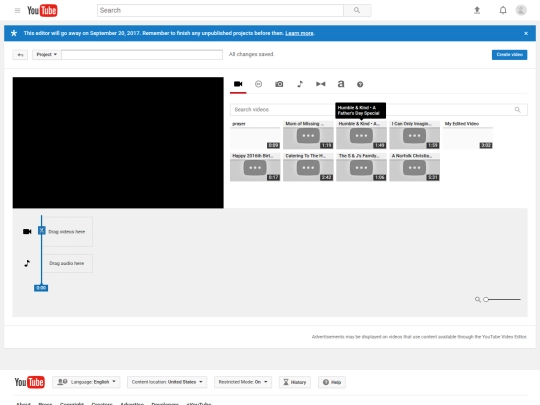Viewport: 540px width, 405px height.
Task: Open the Project dropdown
Action: pyautogui.click(x=47, y=54)
